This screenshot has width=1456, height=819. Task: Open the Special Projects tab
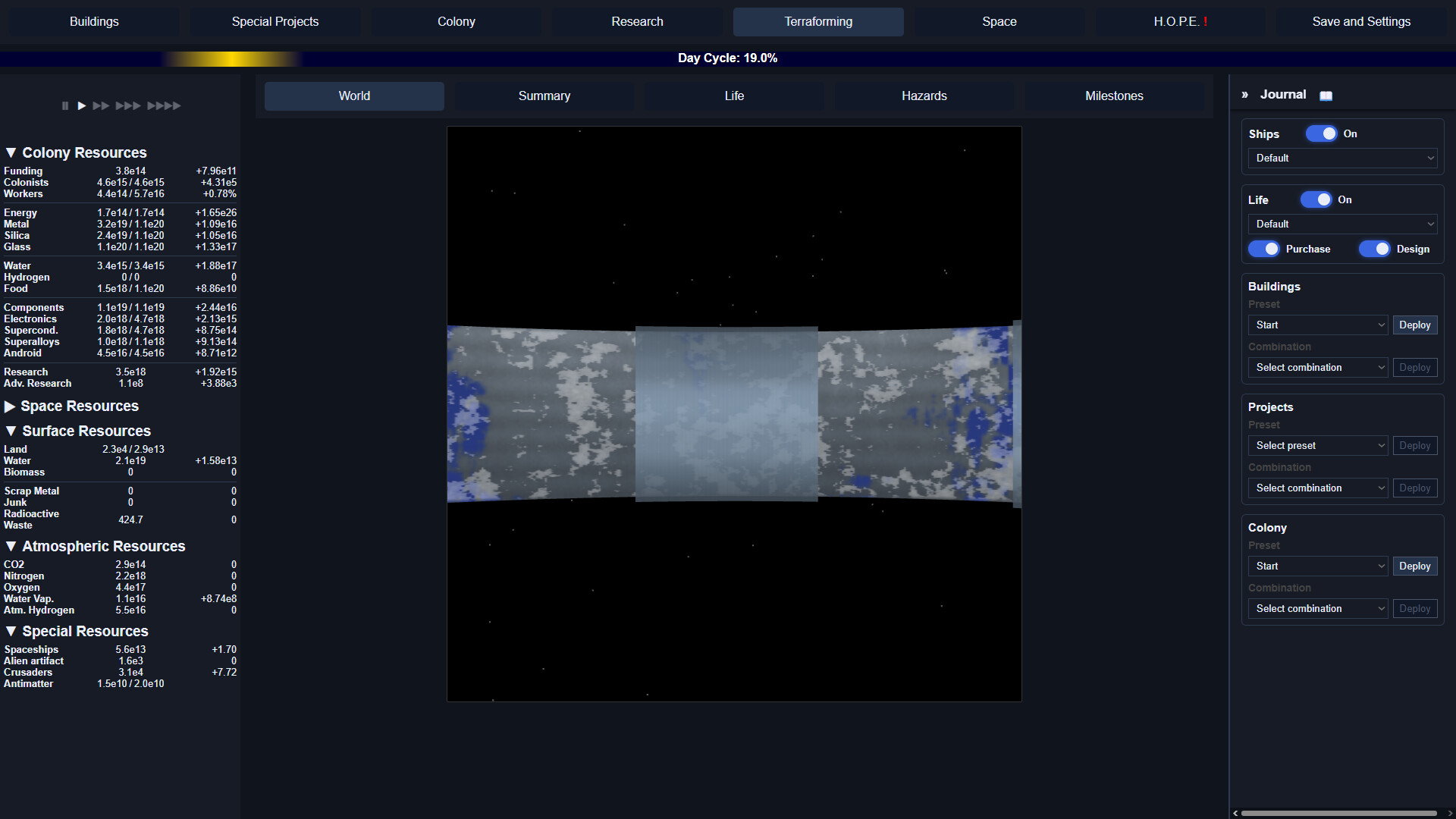[275, 22]
